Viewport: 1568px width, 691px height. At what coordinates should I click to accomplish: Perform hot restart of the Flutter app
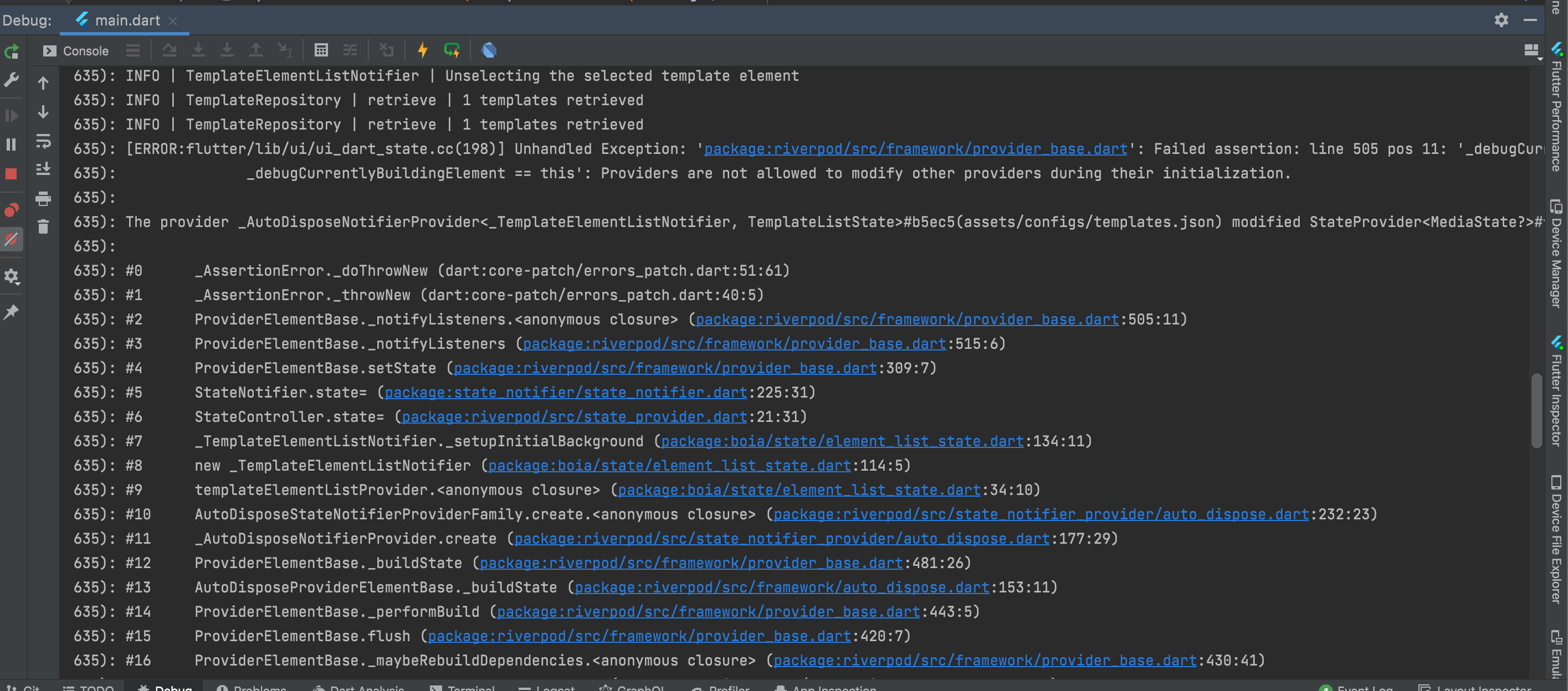pyautogui.click(x=452, y=50)
